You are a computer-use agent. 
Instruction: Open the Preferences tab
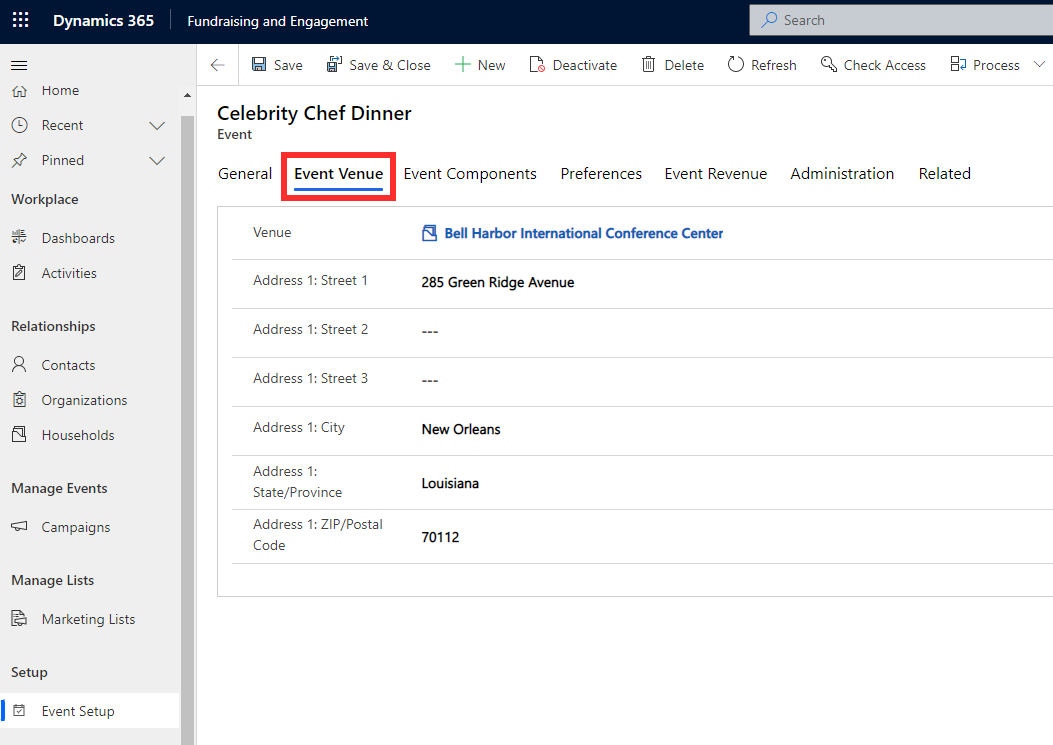[601, 174]
